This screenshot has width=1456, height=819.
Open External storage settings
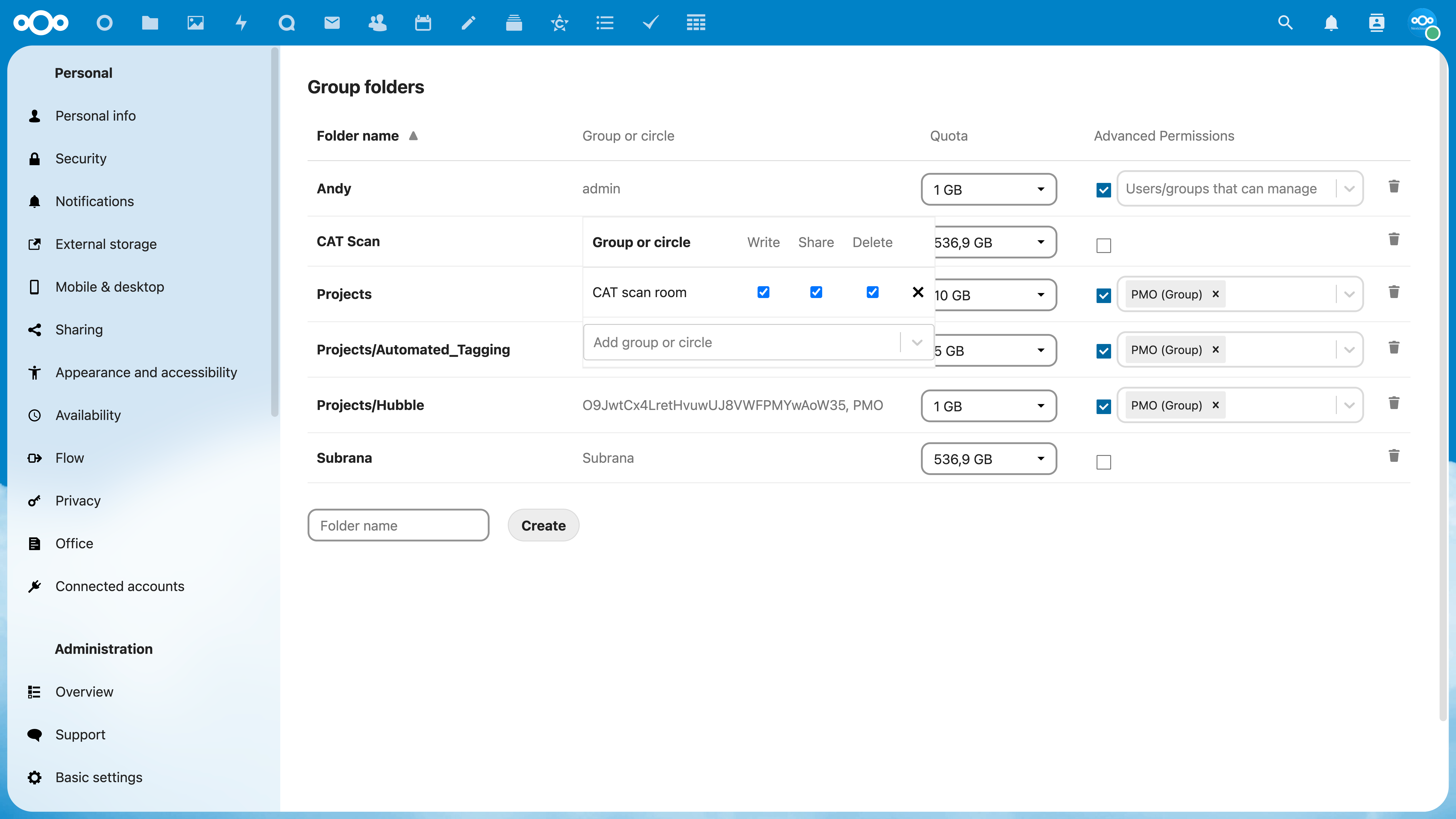(x=106, y=244)
